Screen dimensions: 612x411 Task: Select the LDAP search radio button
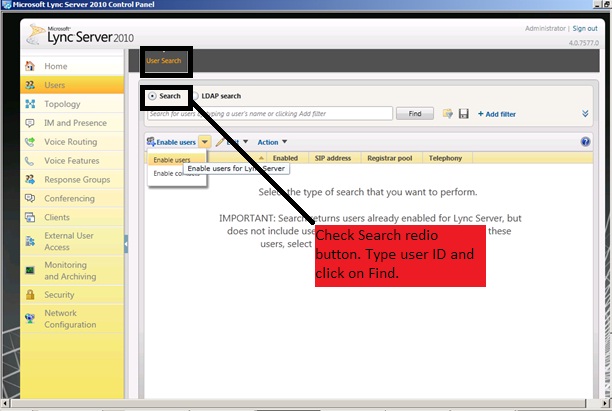pos(196,96)
